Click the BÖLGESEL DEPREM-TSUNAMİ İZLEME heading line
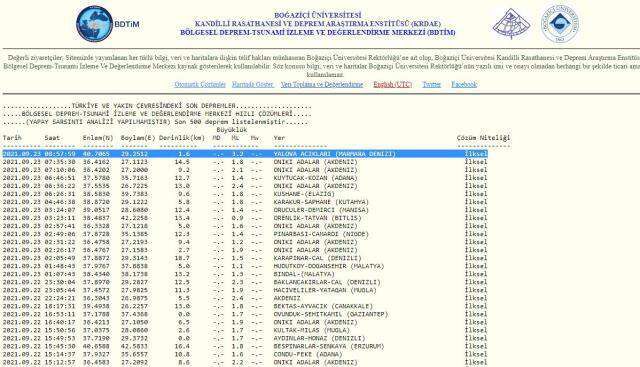640x367 pixels. (x=318, y=32)
